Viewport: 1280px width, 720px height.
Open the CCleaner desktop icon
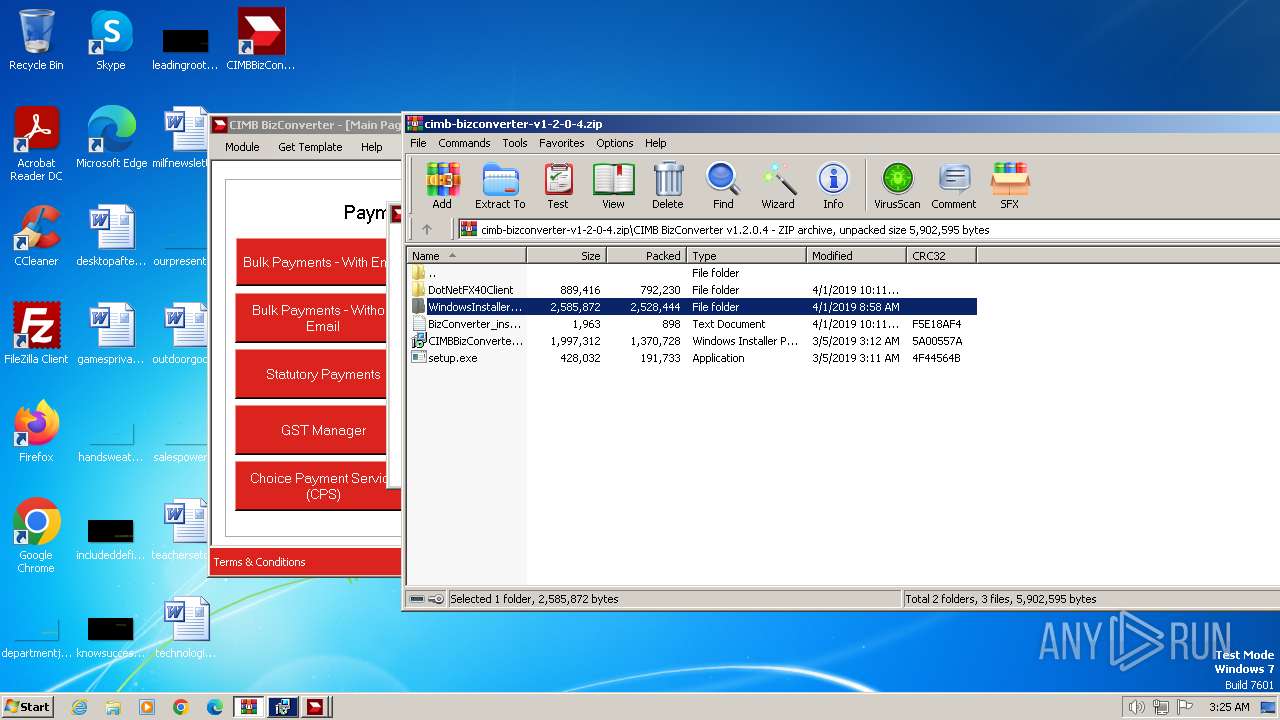(x=36, y=236)
